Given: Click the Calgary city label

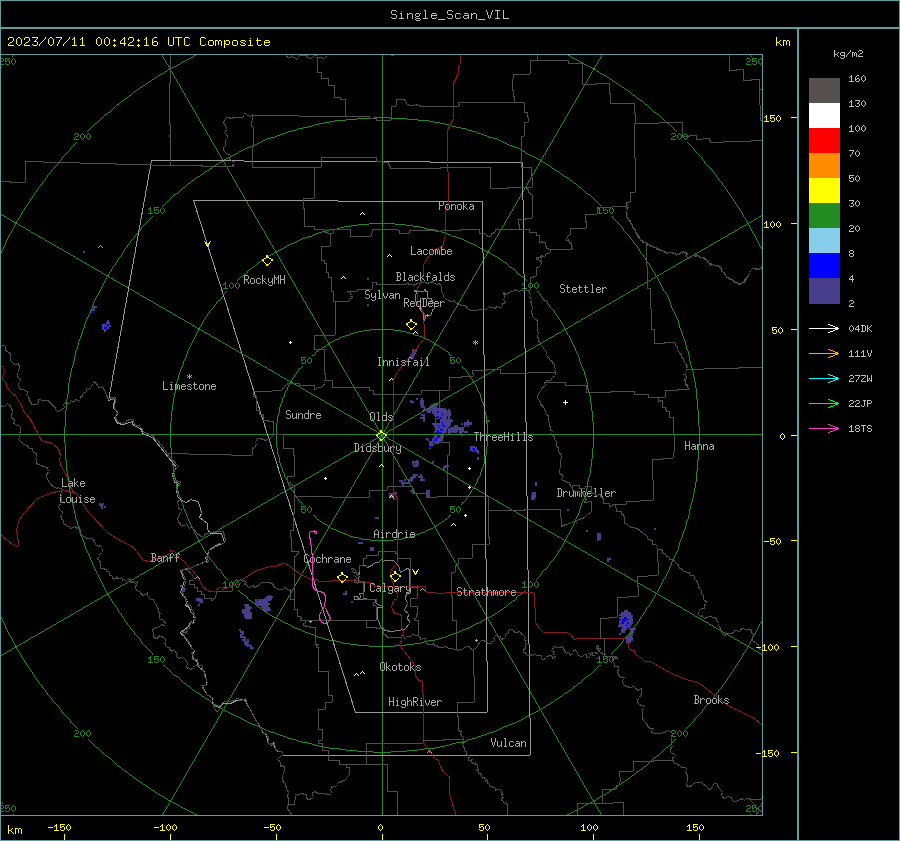Looking at the screenshot, I should [390, 588].
